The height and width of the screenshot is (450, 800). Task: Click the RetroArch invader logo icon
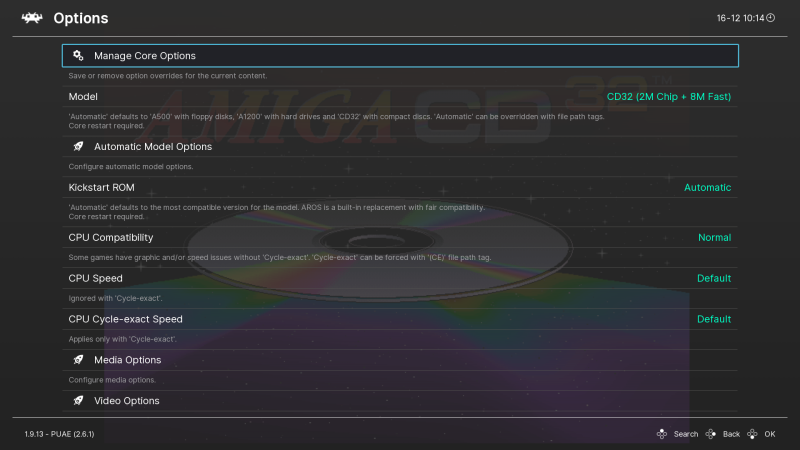(x=32, y=18)
